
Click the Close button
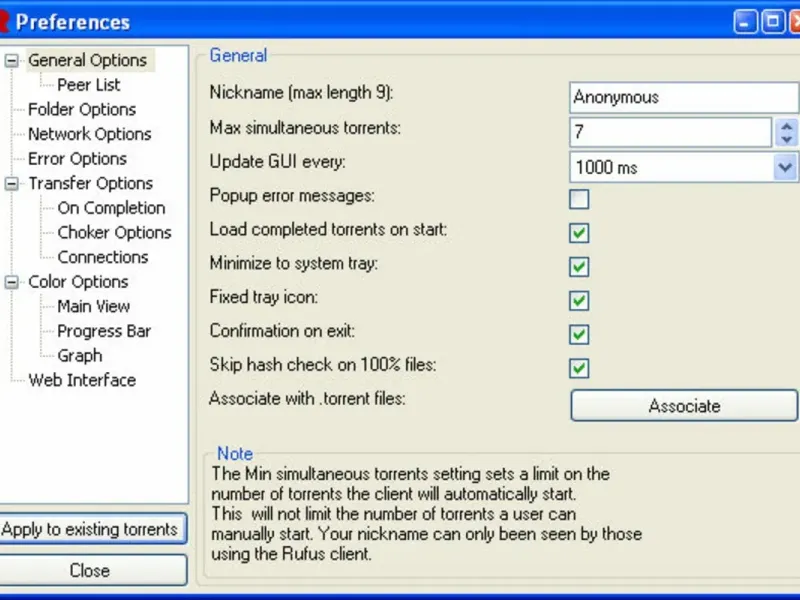[93, 570]
